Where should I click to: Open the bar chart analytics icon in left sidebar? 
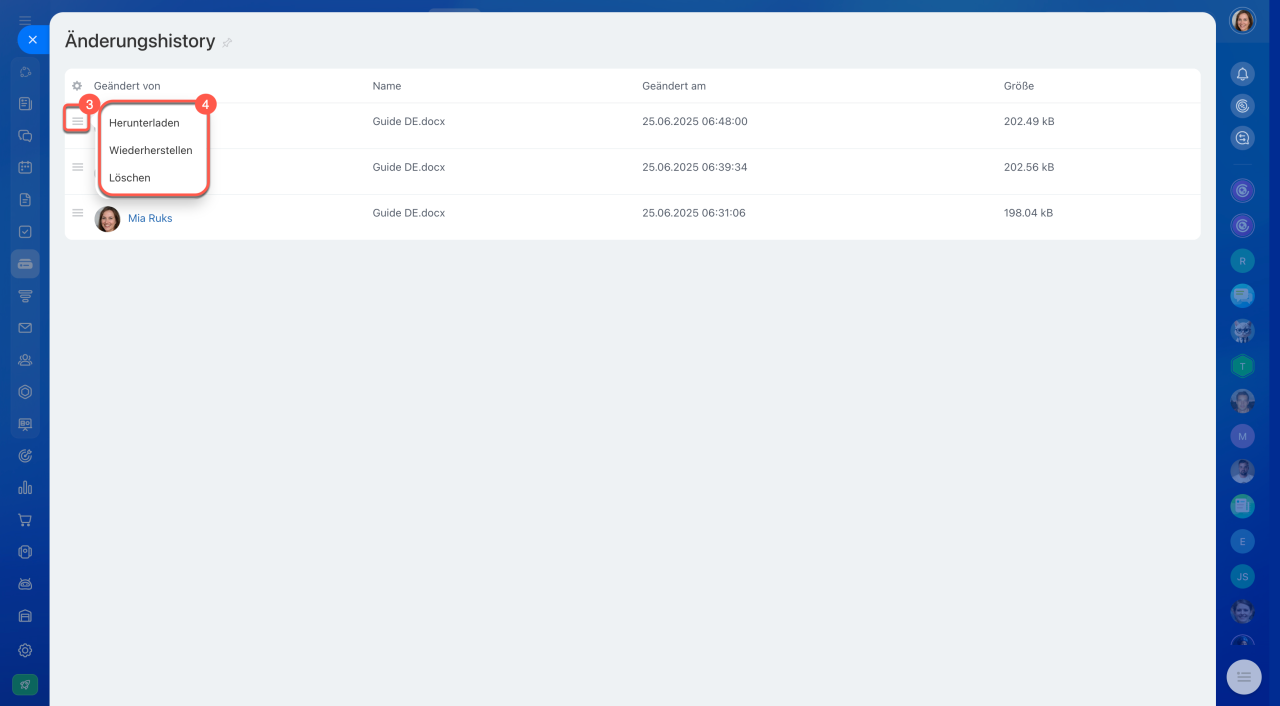click(25, 488)
